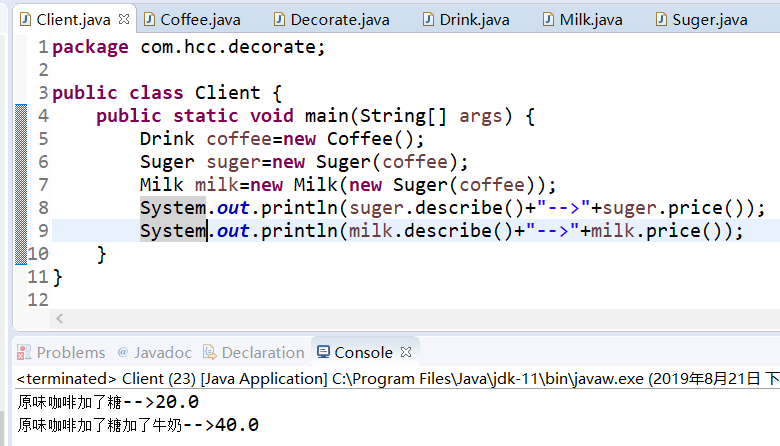This screenshot has height=446, width=780.
Task: Click the class name Client on line 3
Action: (227, 93)
